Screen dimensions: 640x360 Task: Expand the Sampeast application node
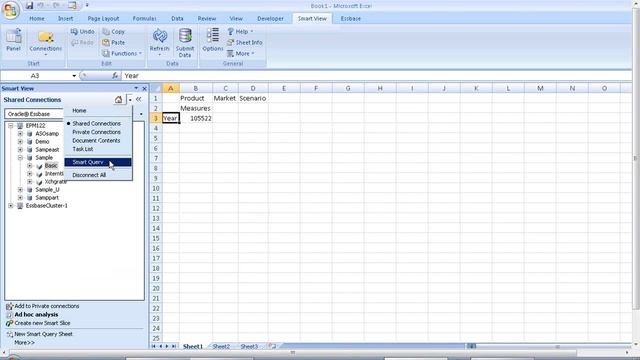point(20,150)
